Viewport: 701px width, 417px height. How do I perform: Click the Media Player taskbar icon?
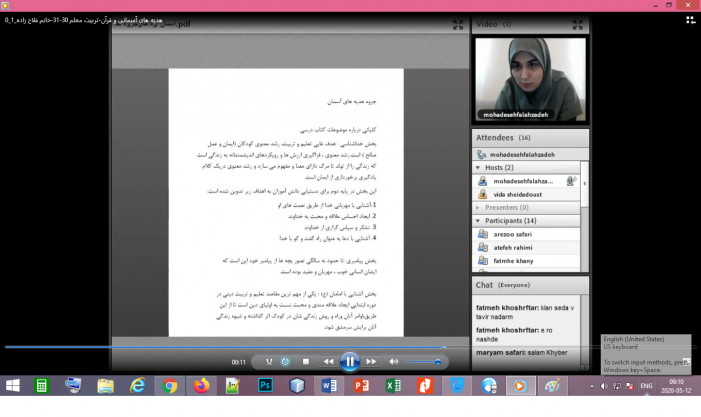pos(520,386)
